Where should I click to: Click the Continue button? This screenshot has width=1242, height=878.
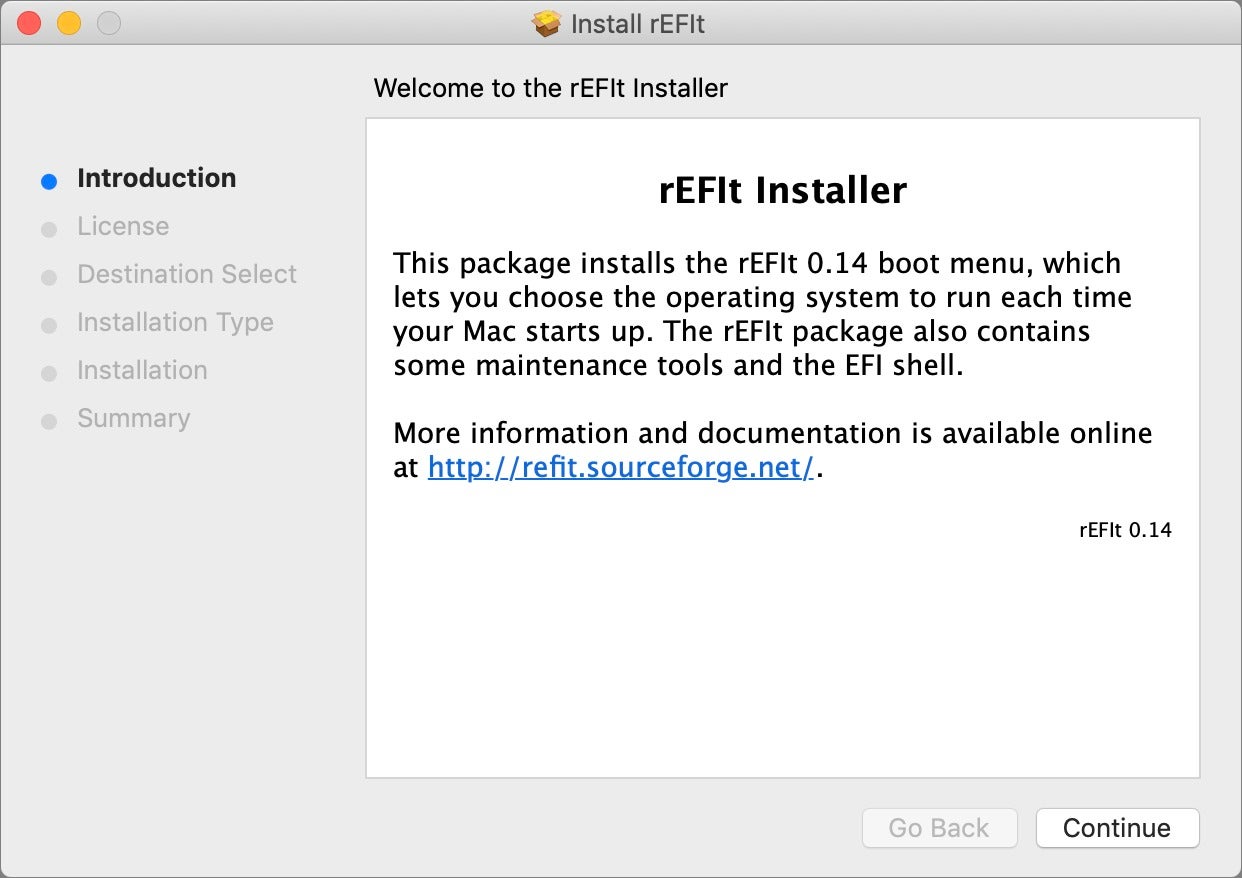point(1117,828)
